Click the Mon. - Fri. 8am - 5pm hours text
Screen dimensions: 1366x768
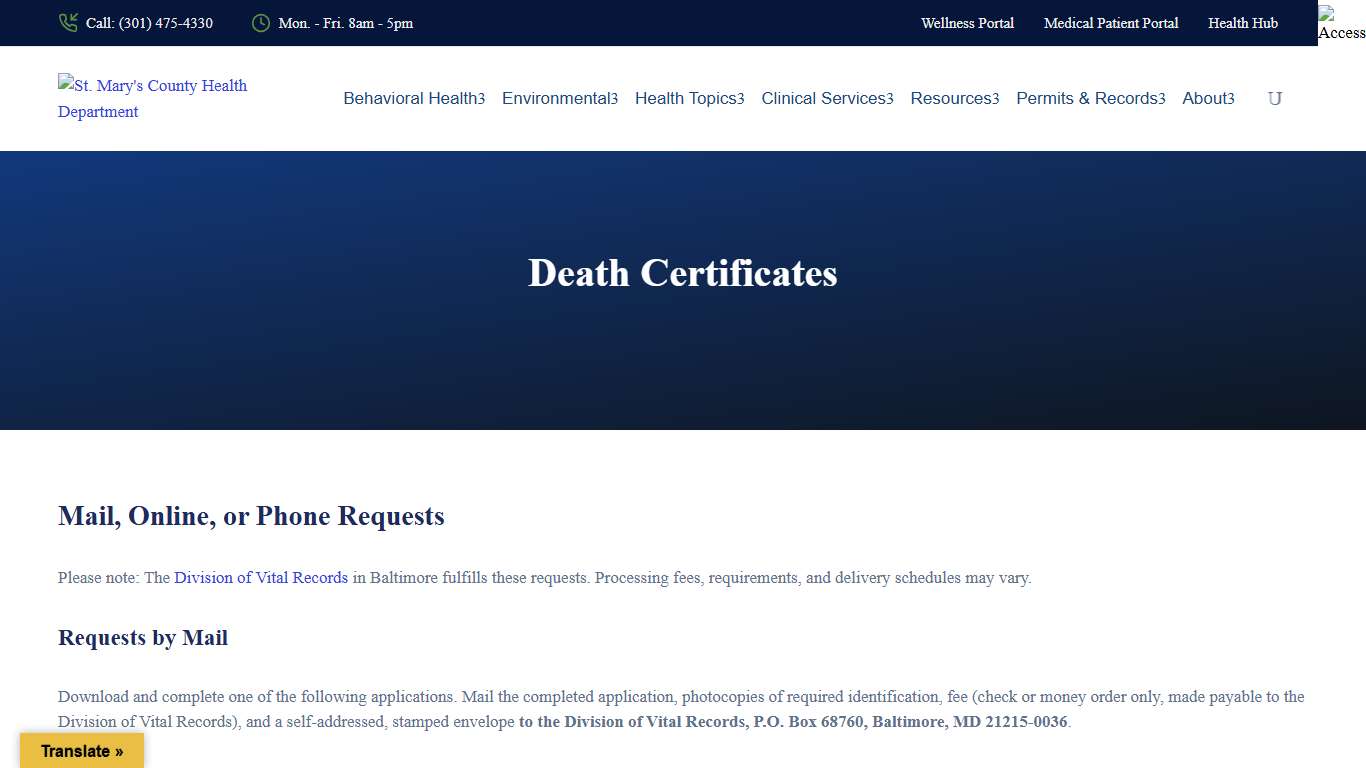pyautogui.click(x=346, y=23)
